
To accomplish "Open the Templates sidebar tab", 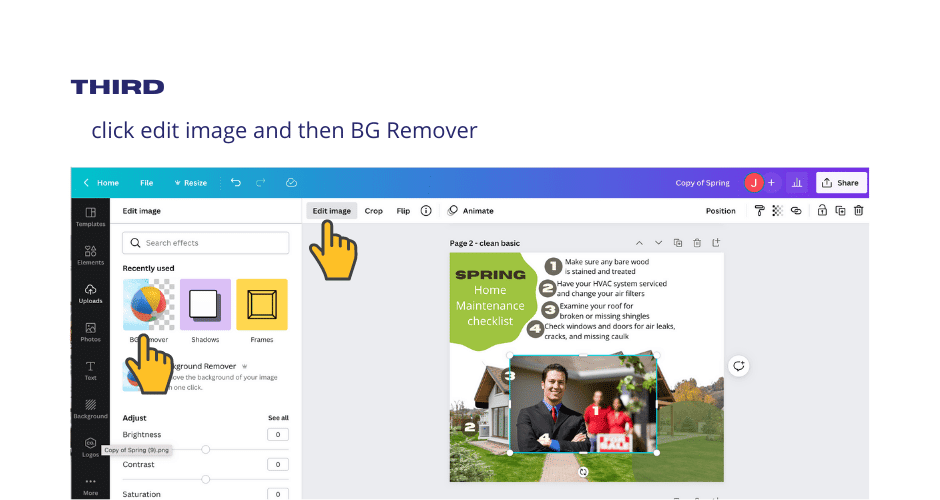I will point(91,217).
